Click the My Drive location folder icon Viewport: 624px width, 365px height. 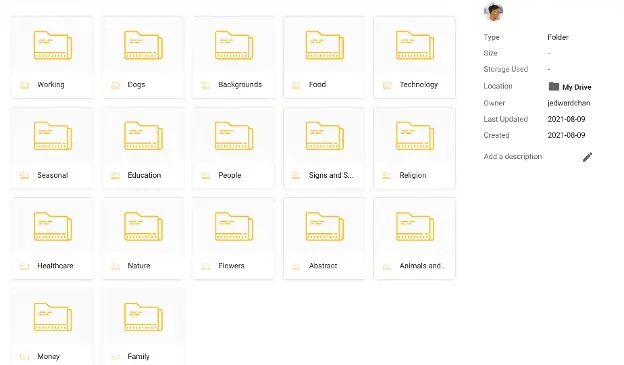click(x=554, y=86)
